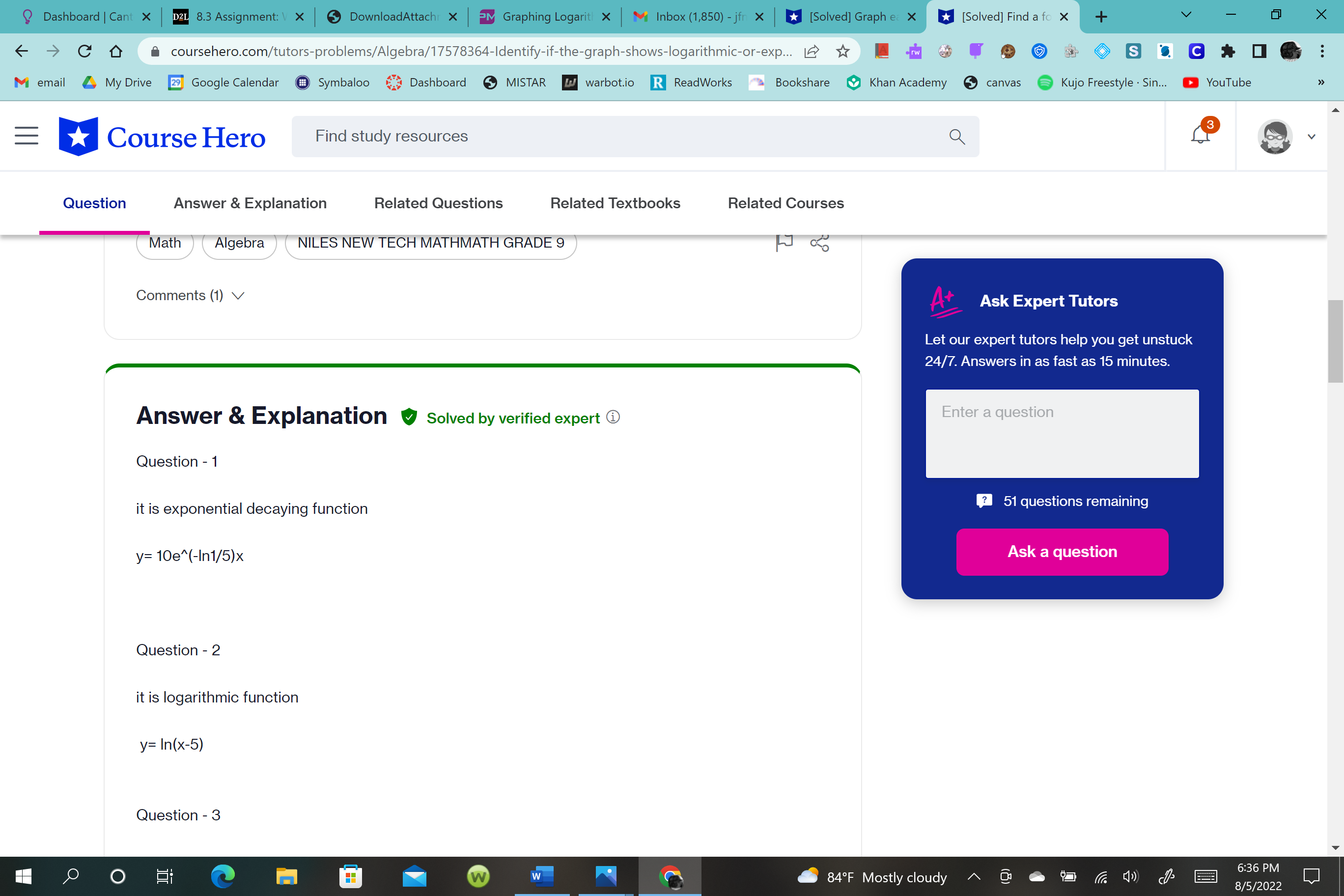Click the Enter a question text box

[x=1062, y=433]
